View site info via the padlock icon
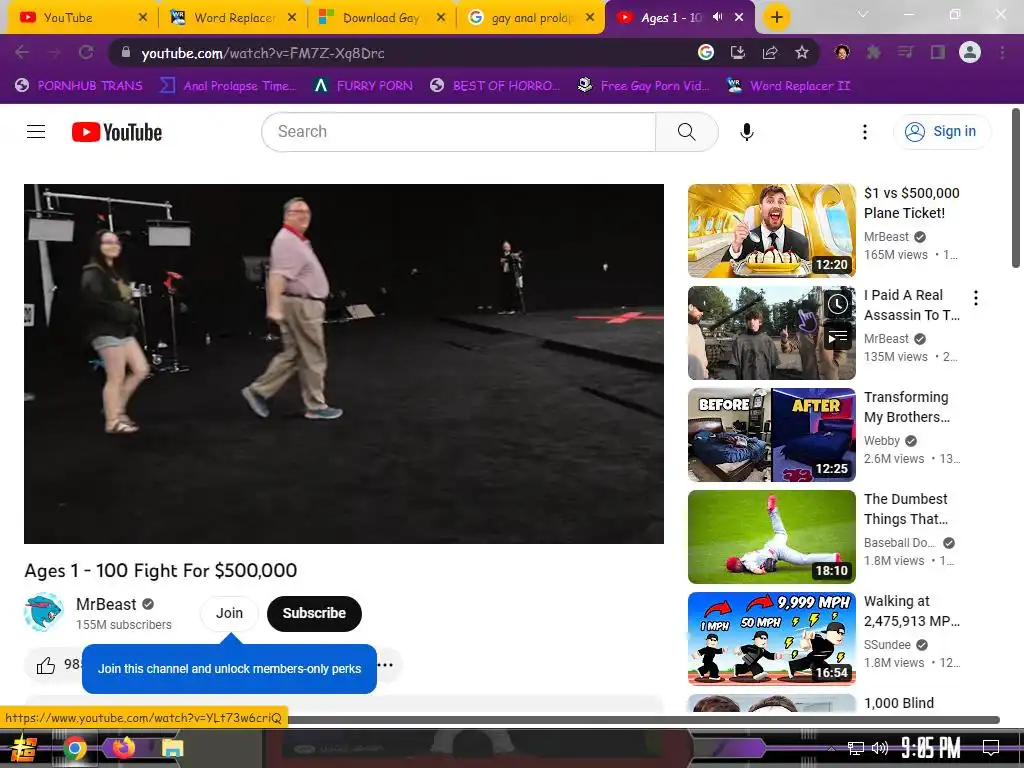Image resolution: width=1024 pixels, height=768 pixels. [126, 52]
